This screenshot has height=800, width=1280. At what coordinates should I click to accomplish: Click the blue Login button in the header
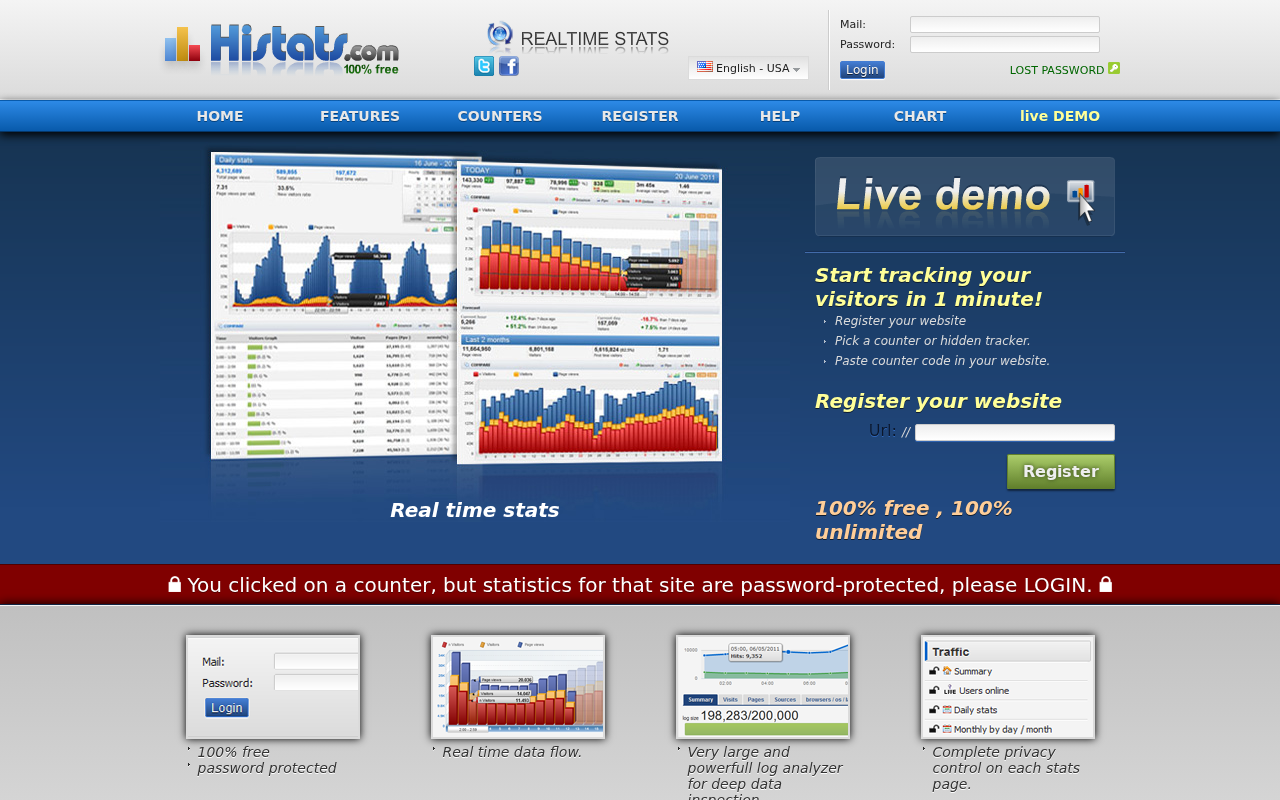tap(862, 70)
